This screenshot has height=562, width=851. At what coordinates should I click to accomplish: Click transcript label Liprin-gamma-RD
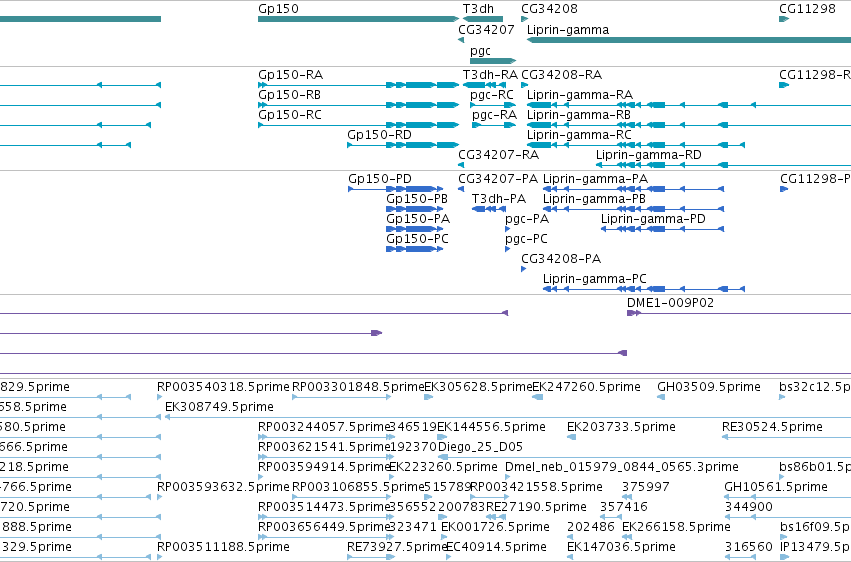click(x=649, y=155)
